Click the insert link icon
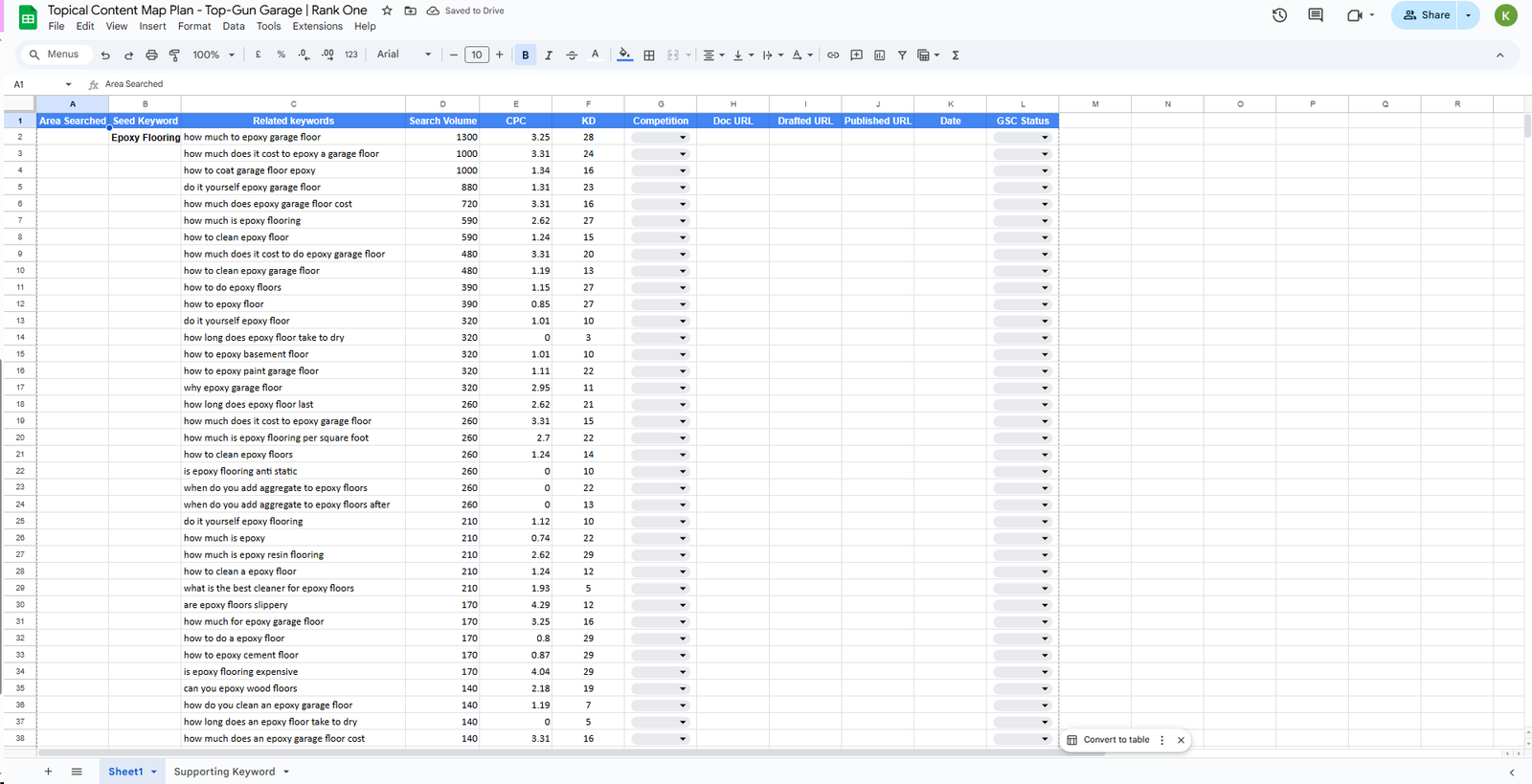The height and width of the screenshot is (784, 1532). (x=833, y=56)
